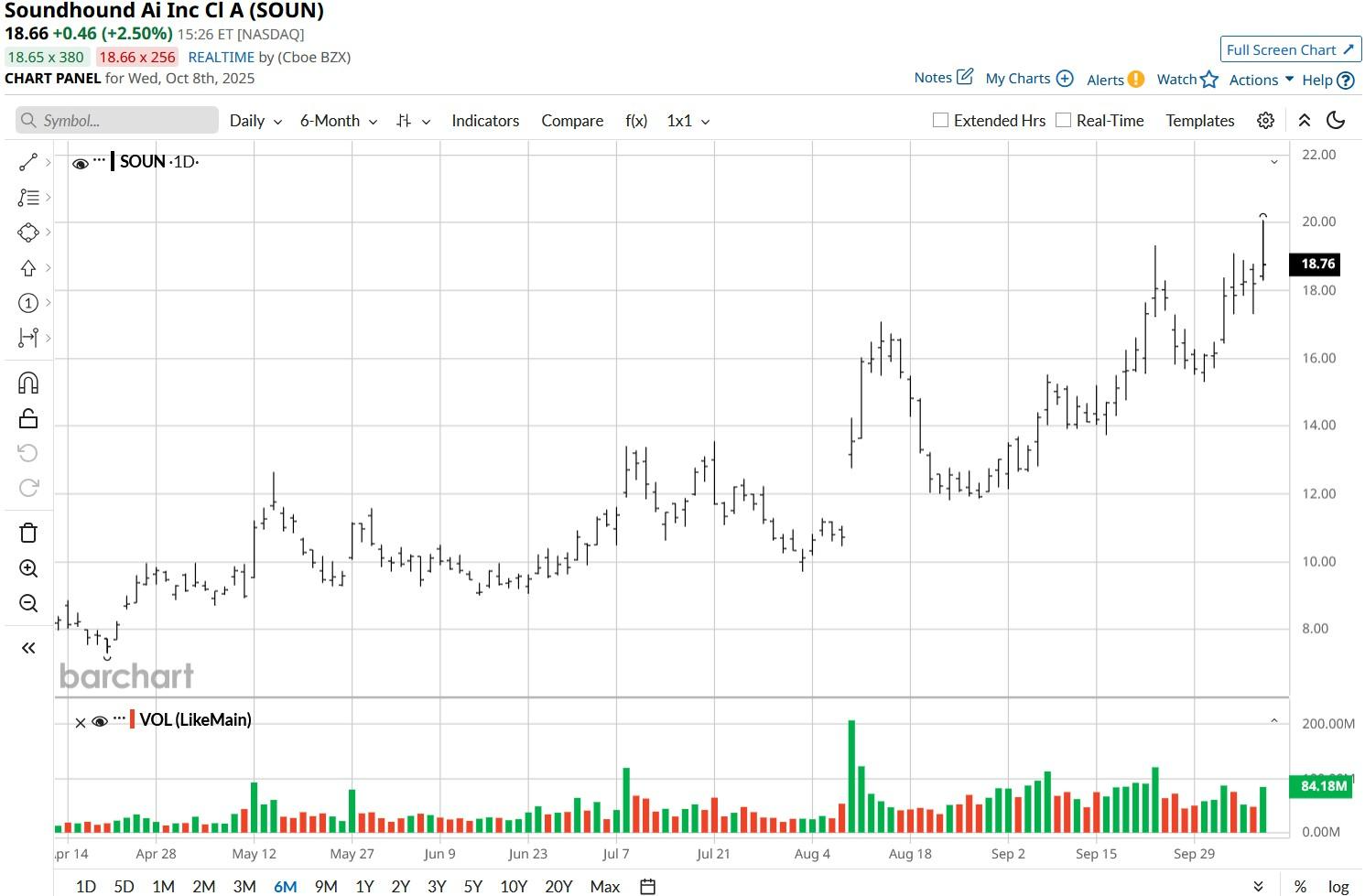Open the Daily frequency dropdown
1365x896 pixels.
click(255, 121)
